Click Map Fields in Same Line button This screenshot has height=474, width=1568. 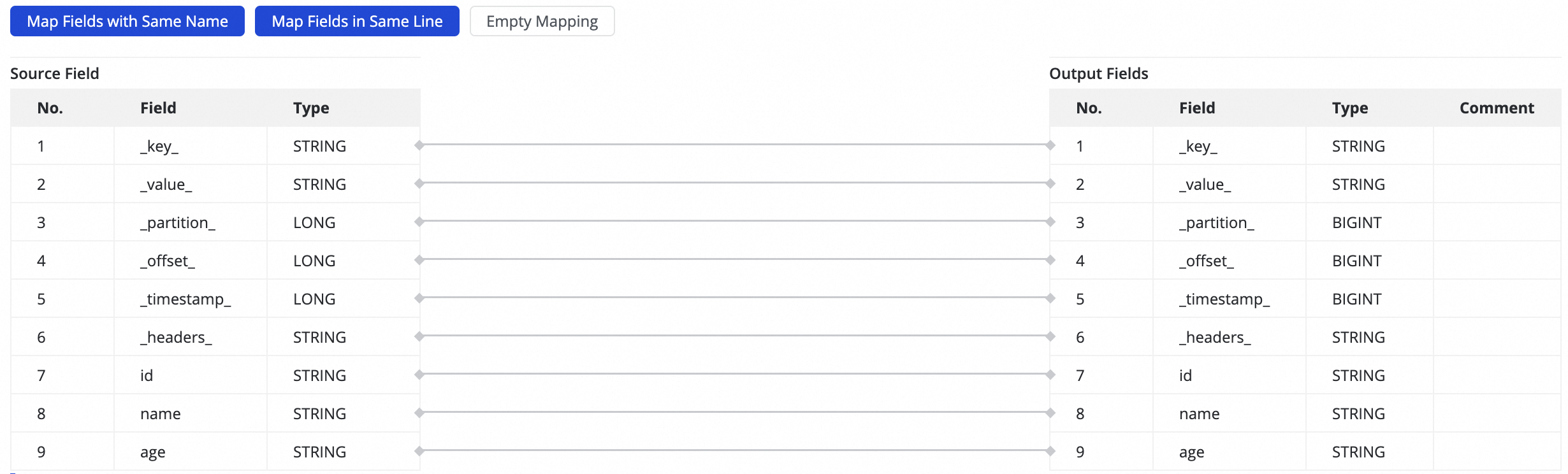[x=357, y=22]
